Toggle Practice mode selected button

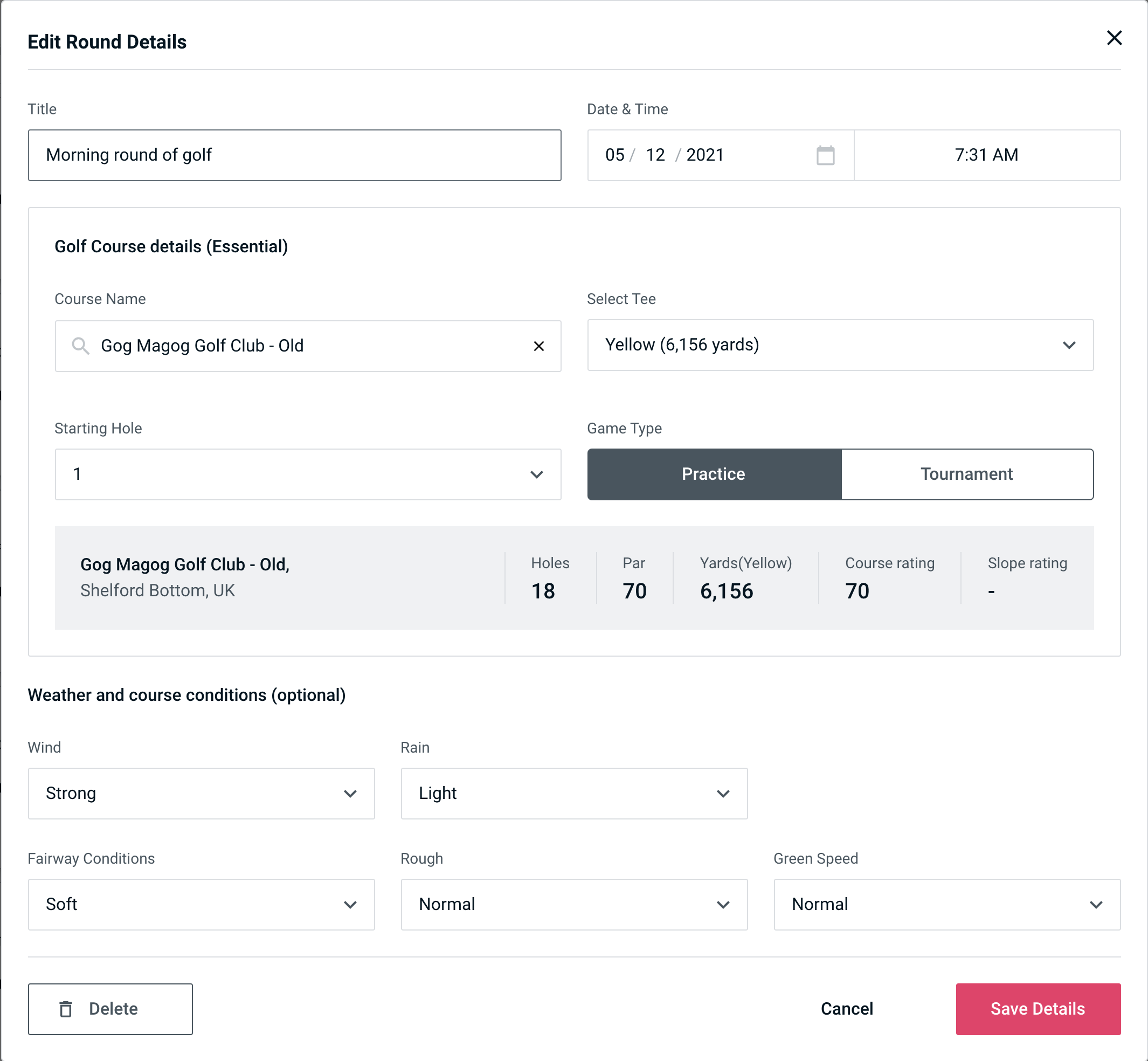click(x=714, y=475)
